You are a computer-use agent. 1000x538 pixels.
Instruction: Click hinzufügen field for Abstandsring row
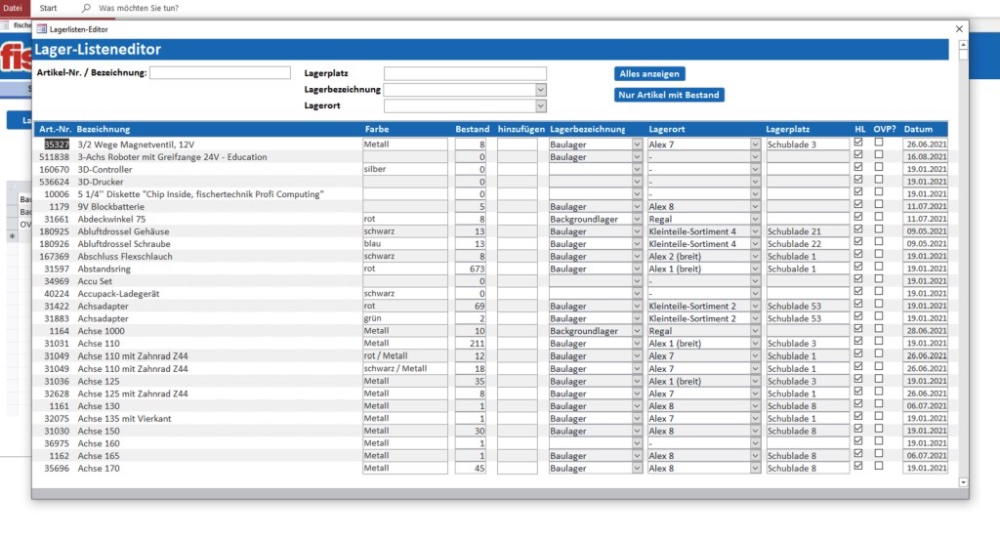pos(517,269)
